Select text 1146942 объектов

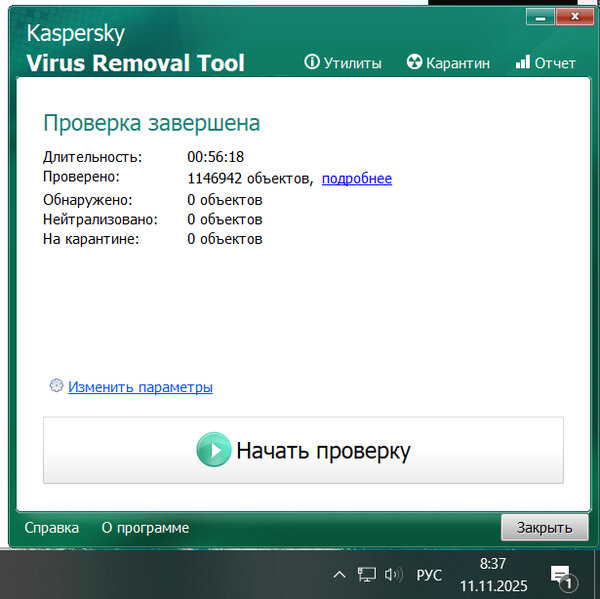click(248, 178)
